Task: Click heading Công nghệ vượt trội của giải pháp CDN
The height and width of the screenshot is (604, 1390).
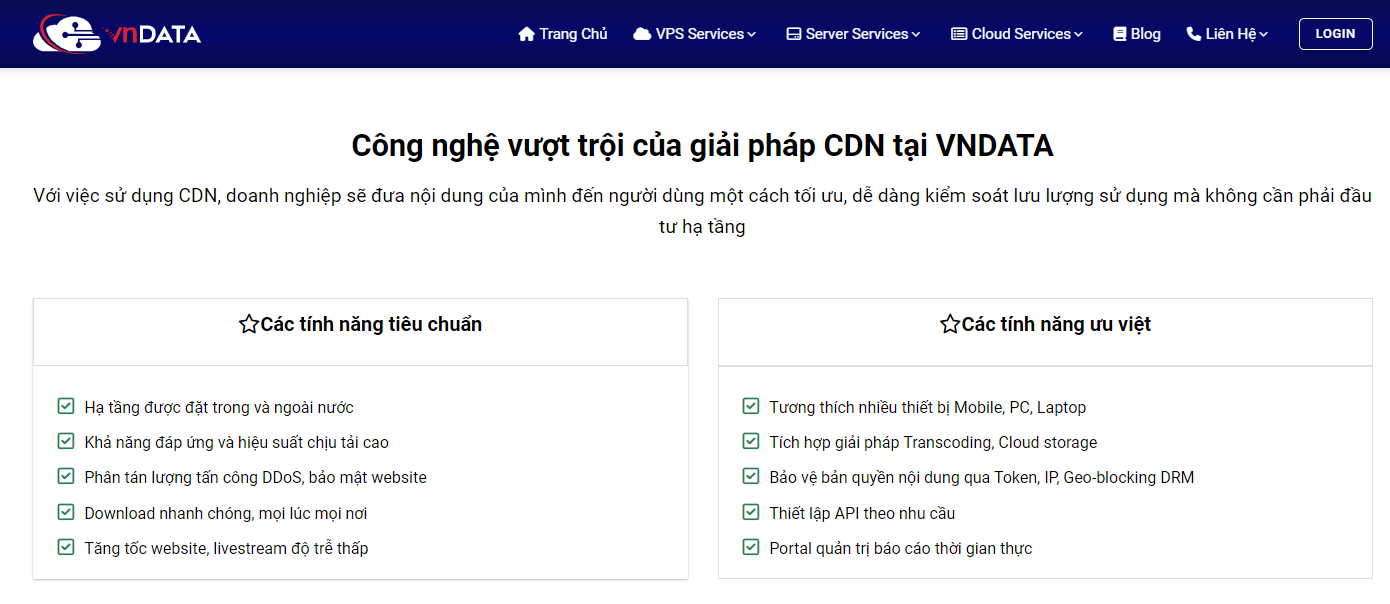Action: pyautogui.click(x=702, y=146)
